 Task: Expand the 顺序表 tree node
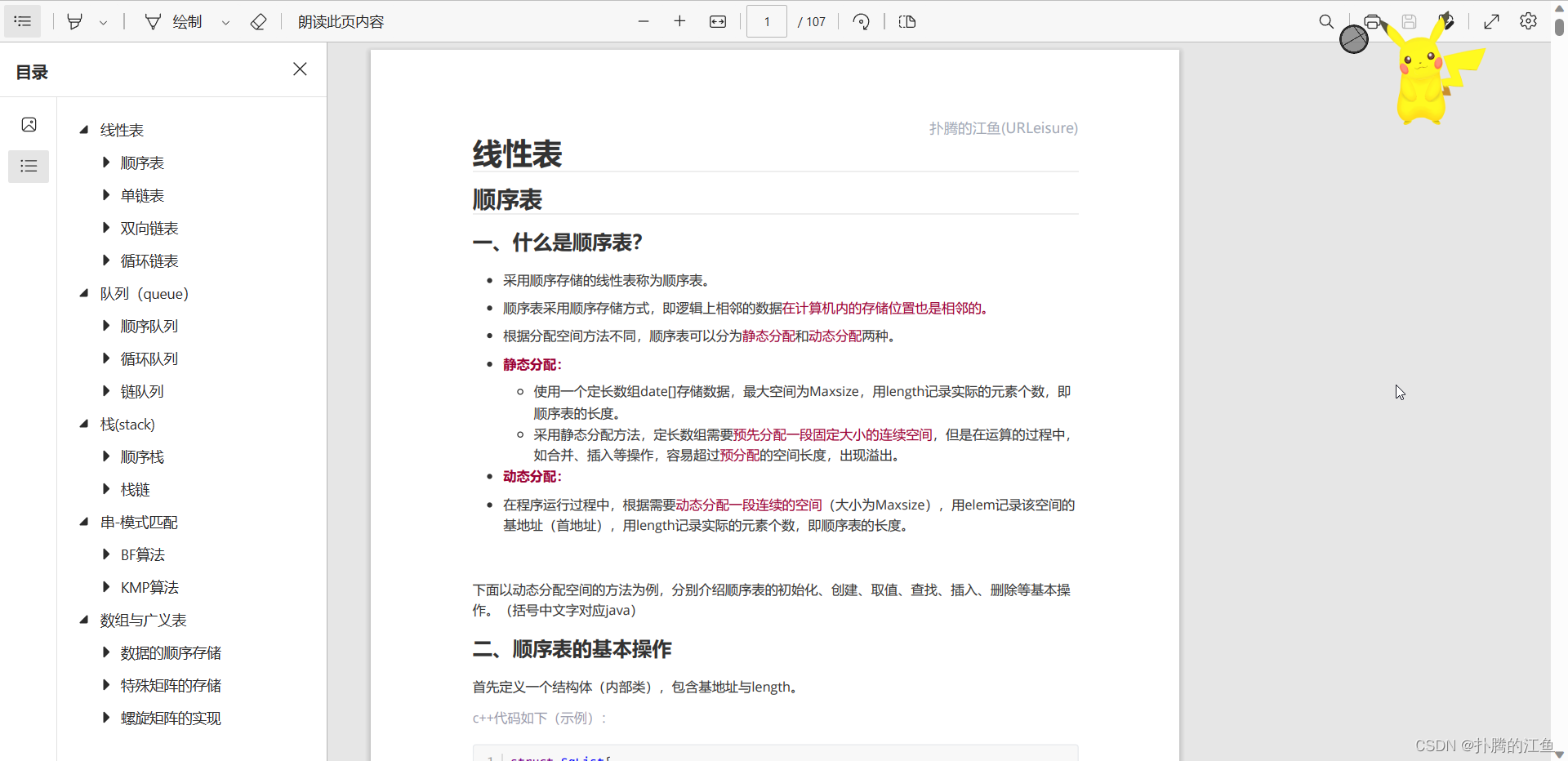coord(105,162)
